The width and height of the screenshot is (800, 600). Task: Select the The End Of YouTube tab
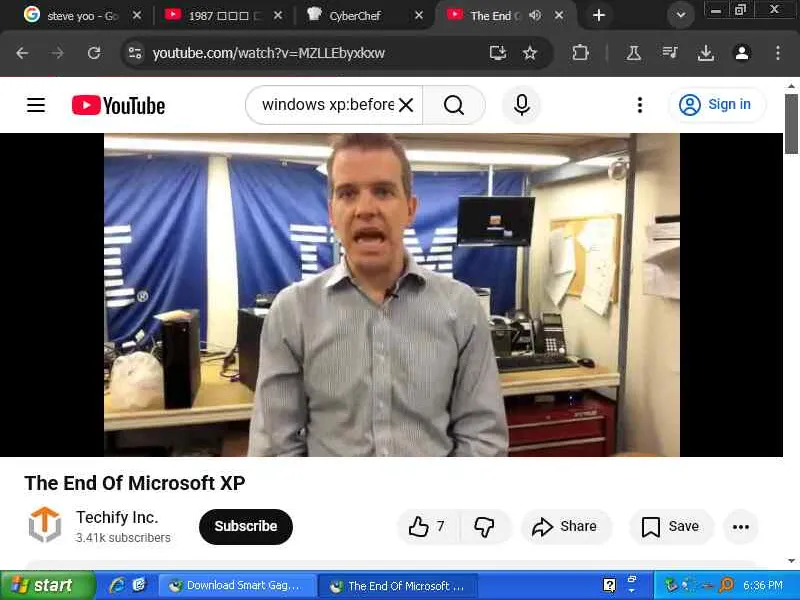(490, 16)
